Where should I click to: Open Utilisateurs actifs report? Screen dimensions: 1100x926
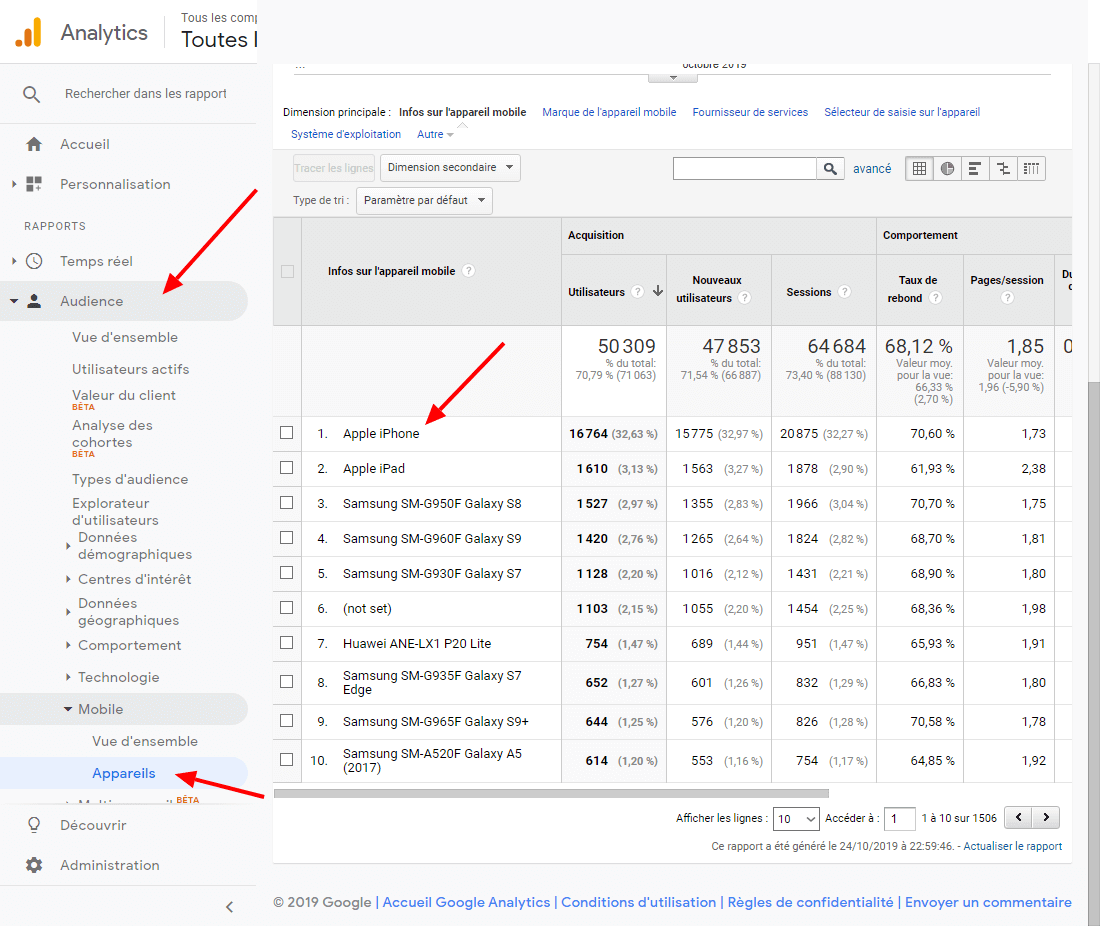click(x=130, y=369)
